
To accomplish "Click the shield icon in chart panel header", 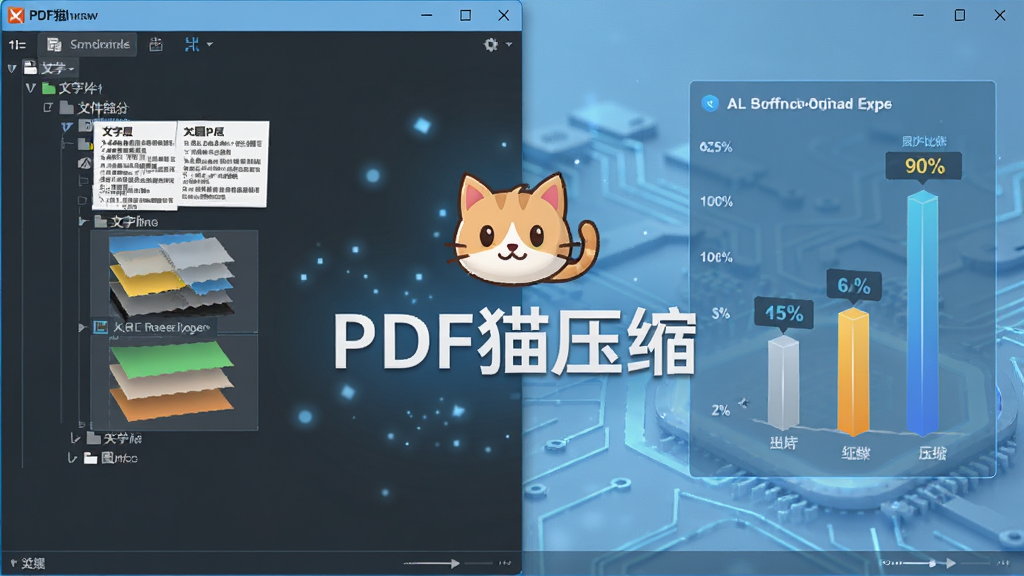I will click(710, 103).
